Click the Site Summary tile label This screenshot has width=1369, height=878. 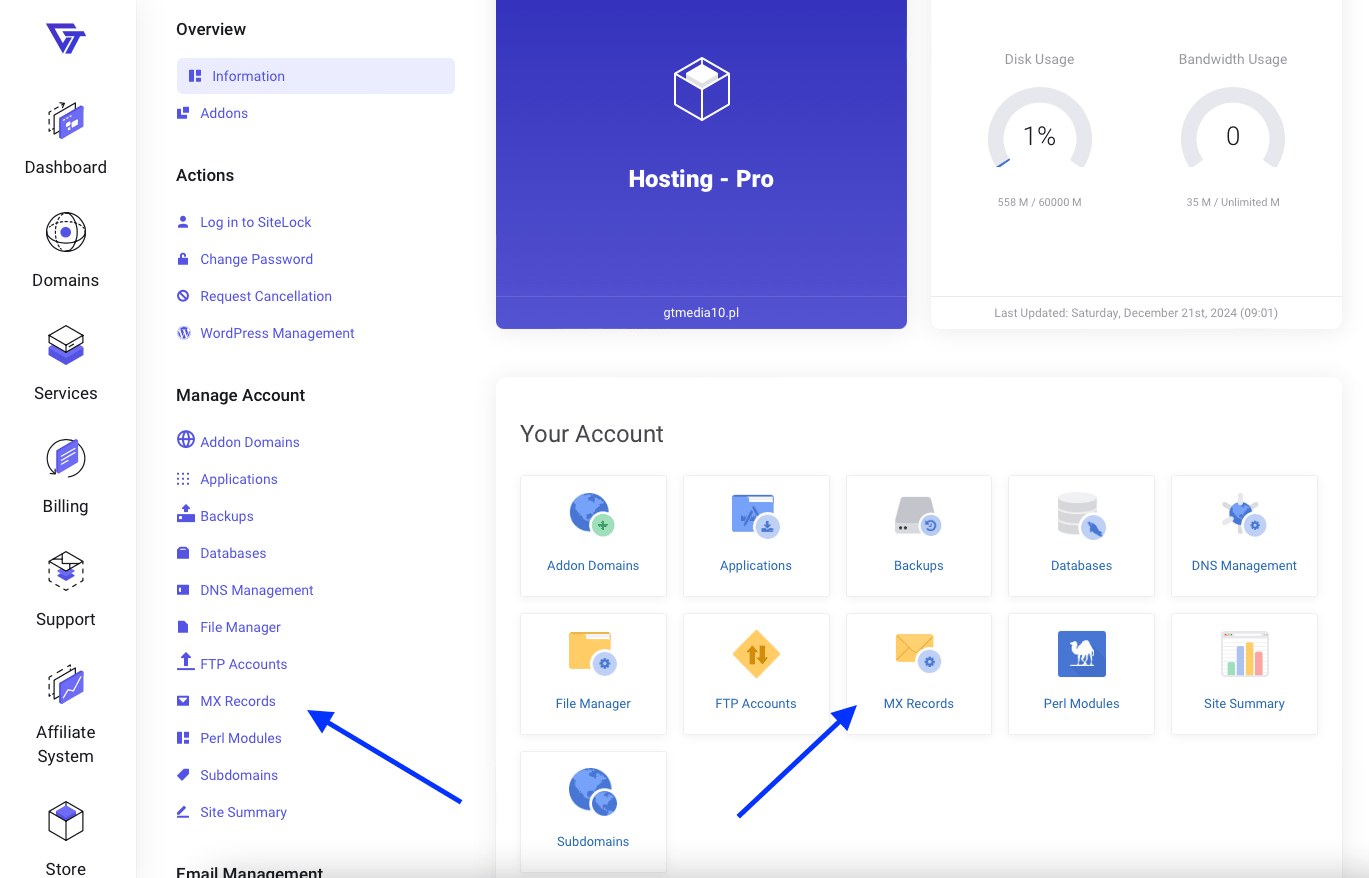click(x=1244, y=703)
